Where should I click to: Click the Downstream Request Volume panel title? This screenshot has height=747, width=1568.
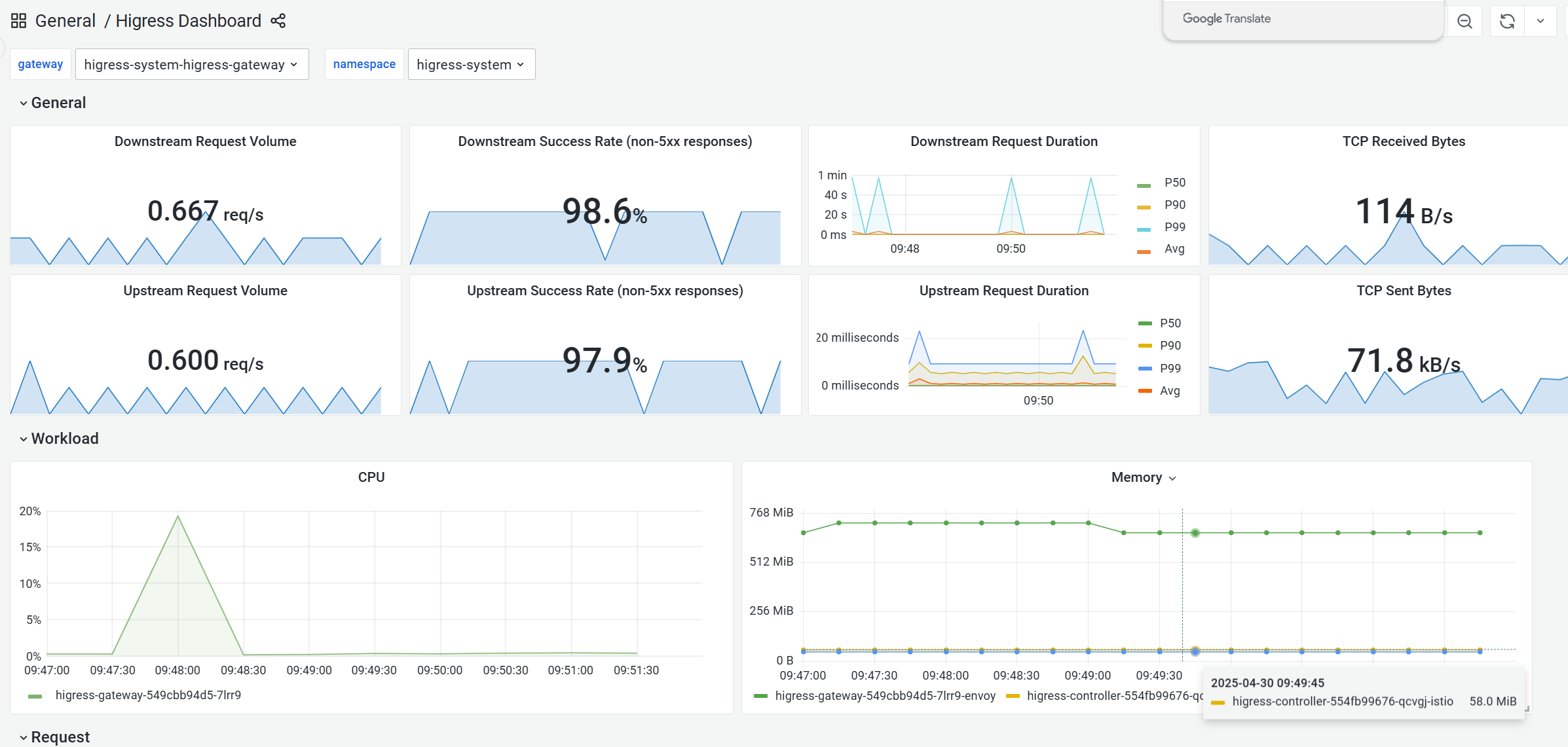(205, 141)
